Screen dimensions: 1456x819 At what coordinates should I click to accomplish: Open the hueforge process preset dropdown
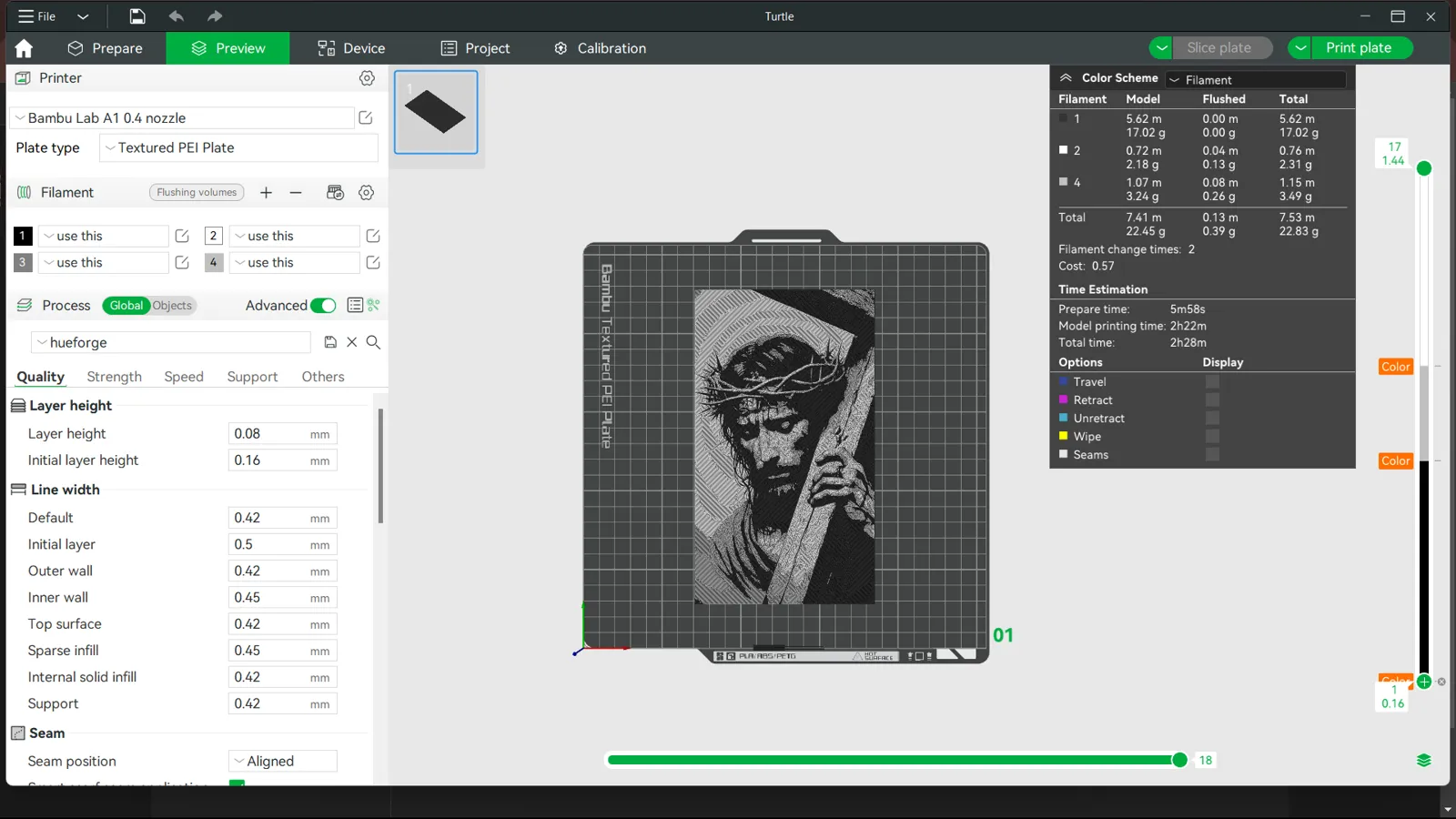tap(171, 342)
